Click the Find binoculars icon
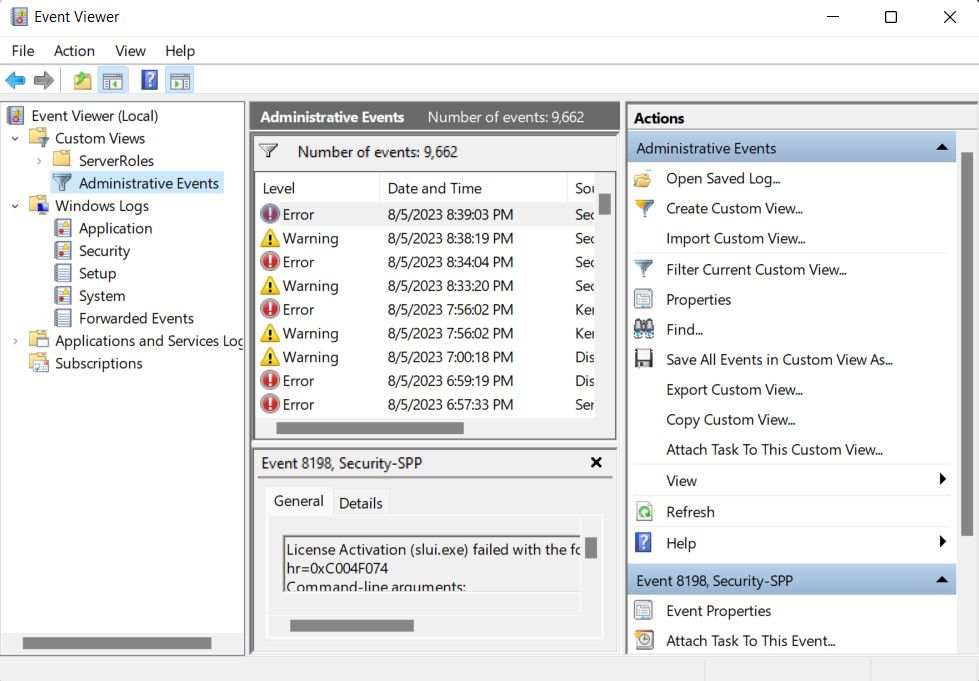Viewport: 979px width, 681px height. click(644, 329)
